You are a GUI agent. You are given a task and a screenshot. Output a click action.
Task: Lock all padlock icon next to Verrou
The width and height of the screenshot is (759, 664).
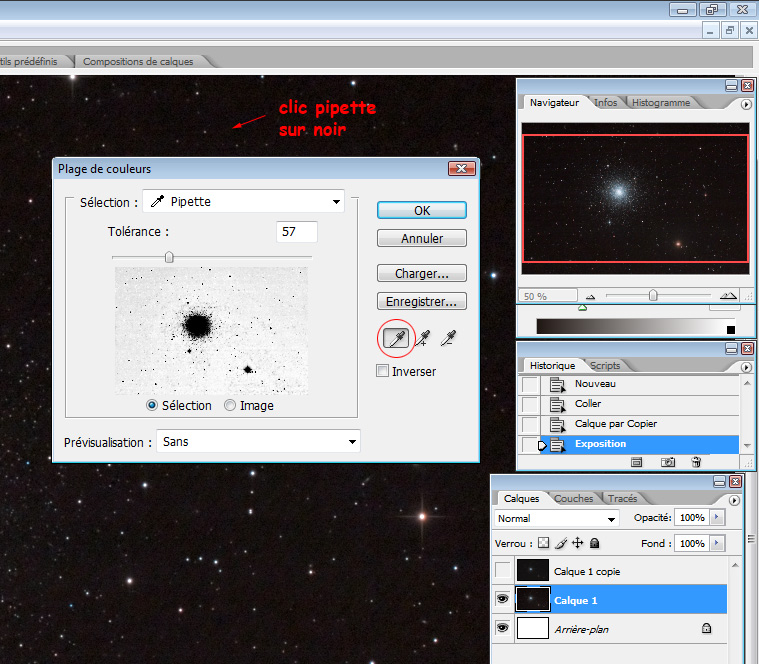coord(594,543)
